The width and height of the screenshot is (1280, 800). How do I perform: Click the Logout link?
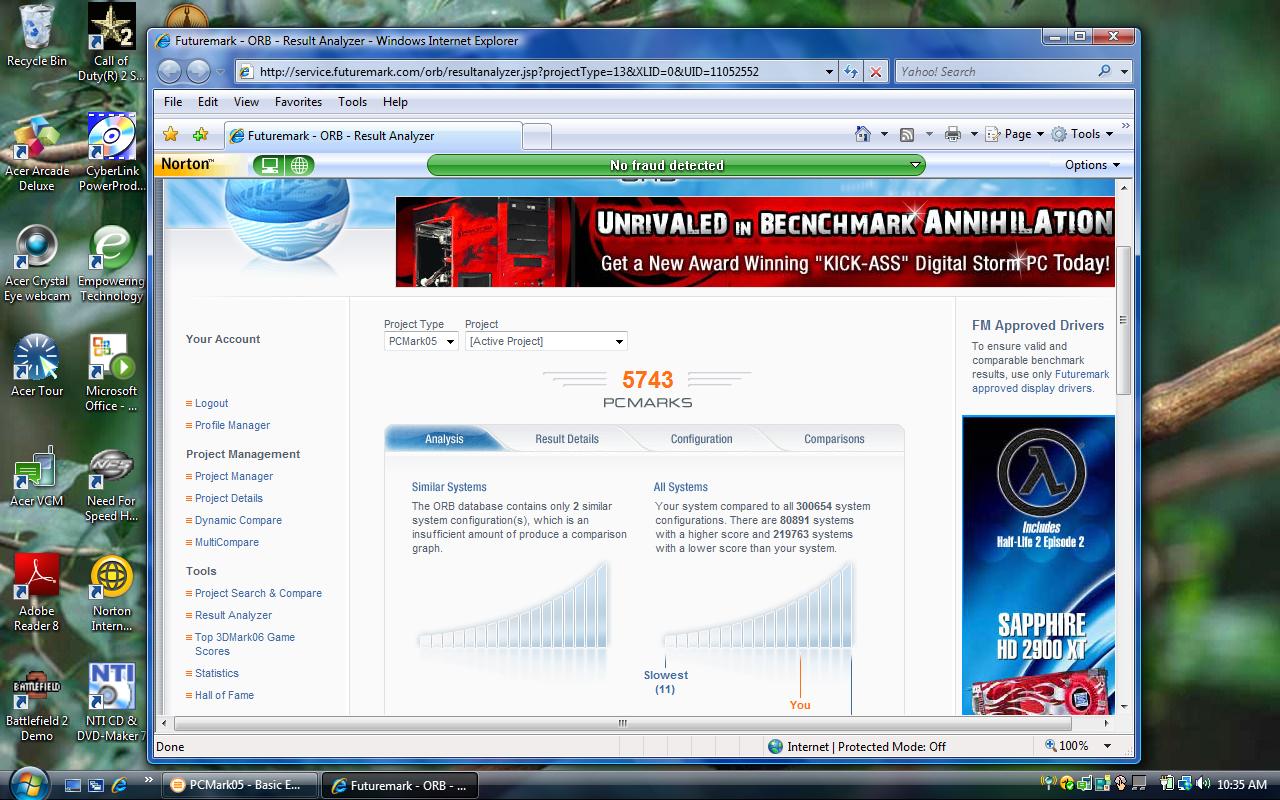pos(211,403)
